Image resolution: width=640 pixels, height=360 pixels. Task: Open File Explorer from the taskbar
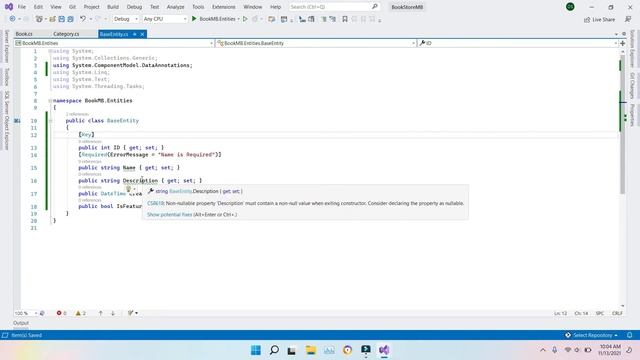pyautogui.click(x=311, y=350)
